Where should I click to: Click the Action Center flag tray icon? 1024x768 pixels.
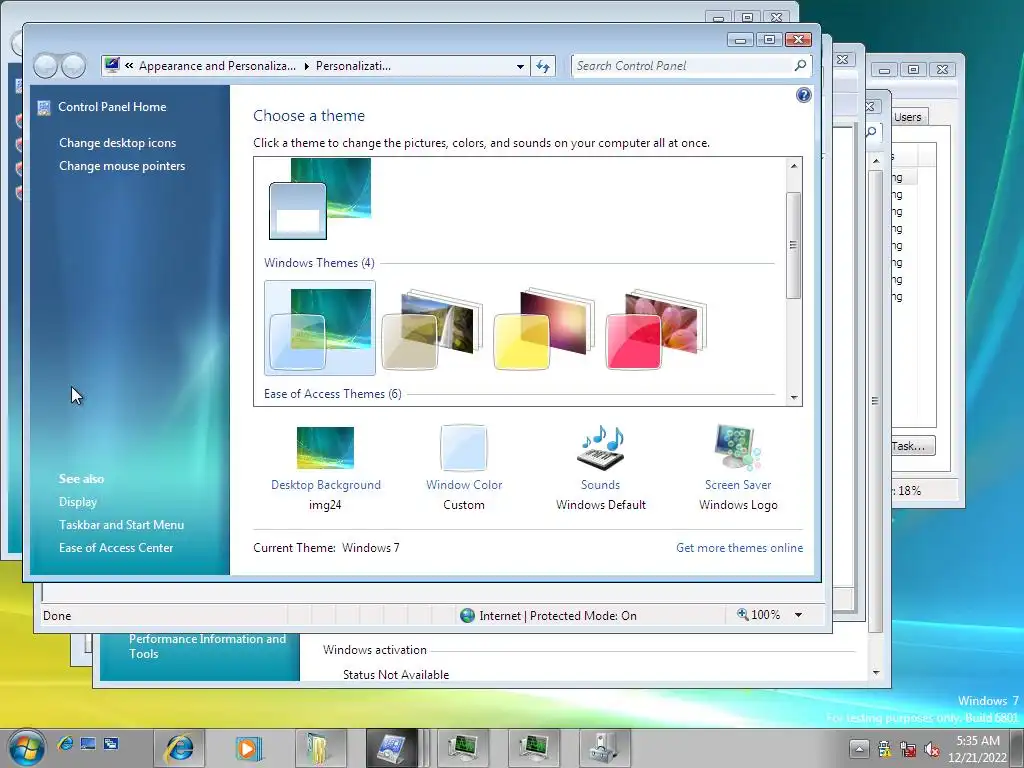[x=885, y=749]
